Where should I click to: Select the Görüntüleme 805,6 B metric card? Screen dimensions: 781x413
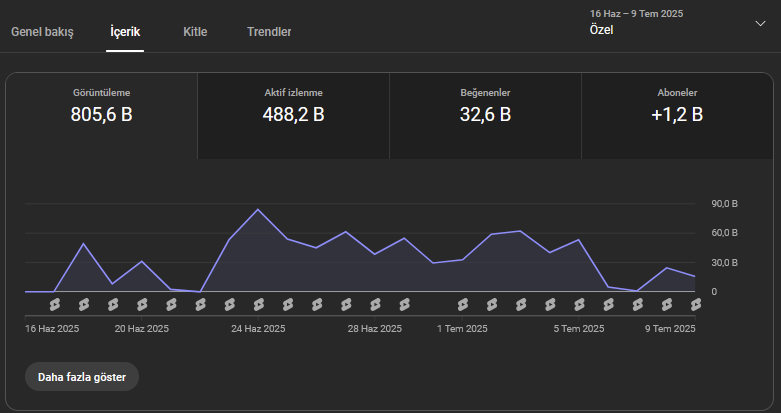click(102, 116)
